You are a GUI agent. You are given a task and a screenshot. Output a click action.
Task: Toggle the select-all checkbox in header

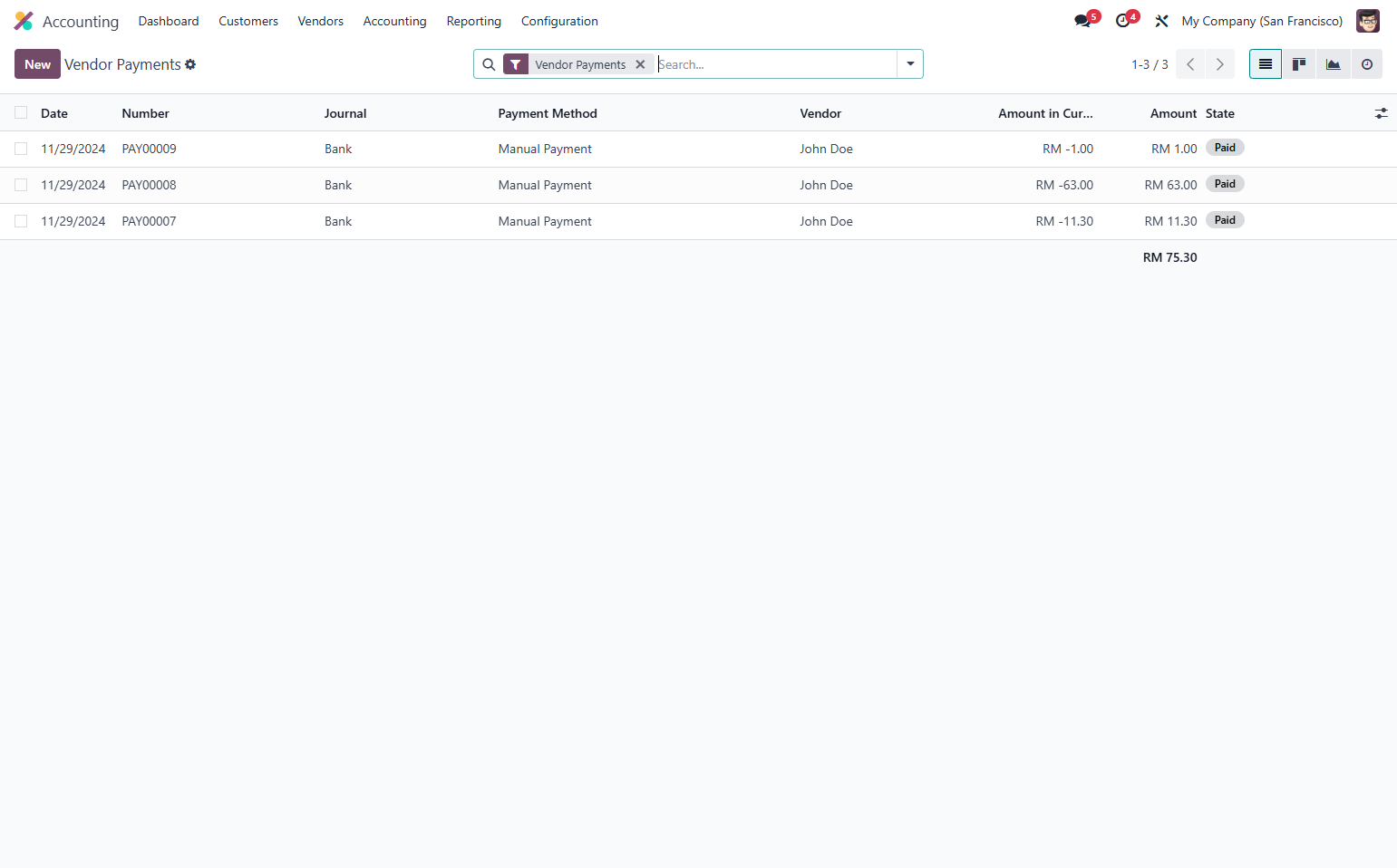(21, 112)
